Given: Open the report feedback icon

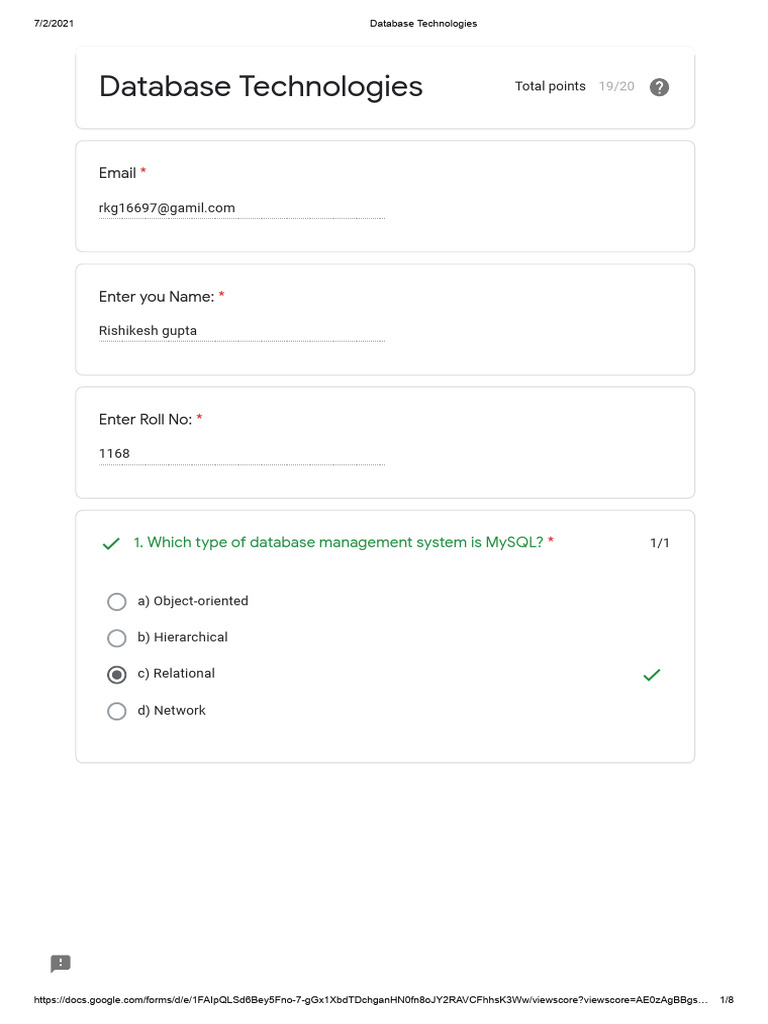Looking at the screenshot, I should [x=61, y=963].
